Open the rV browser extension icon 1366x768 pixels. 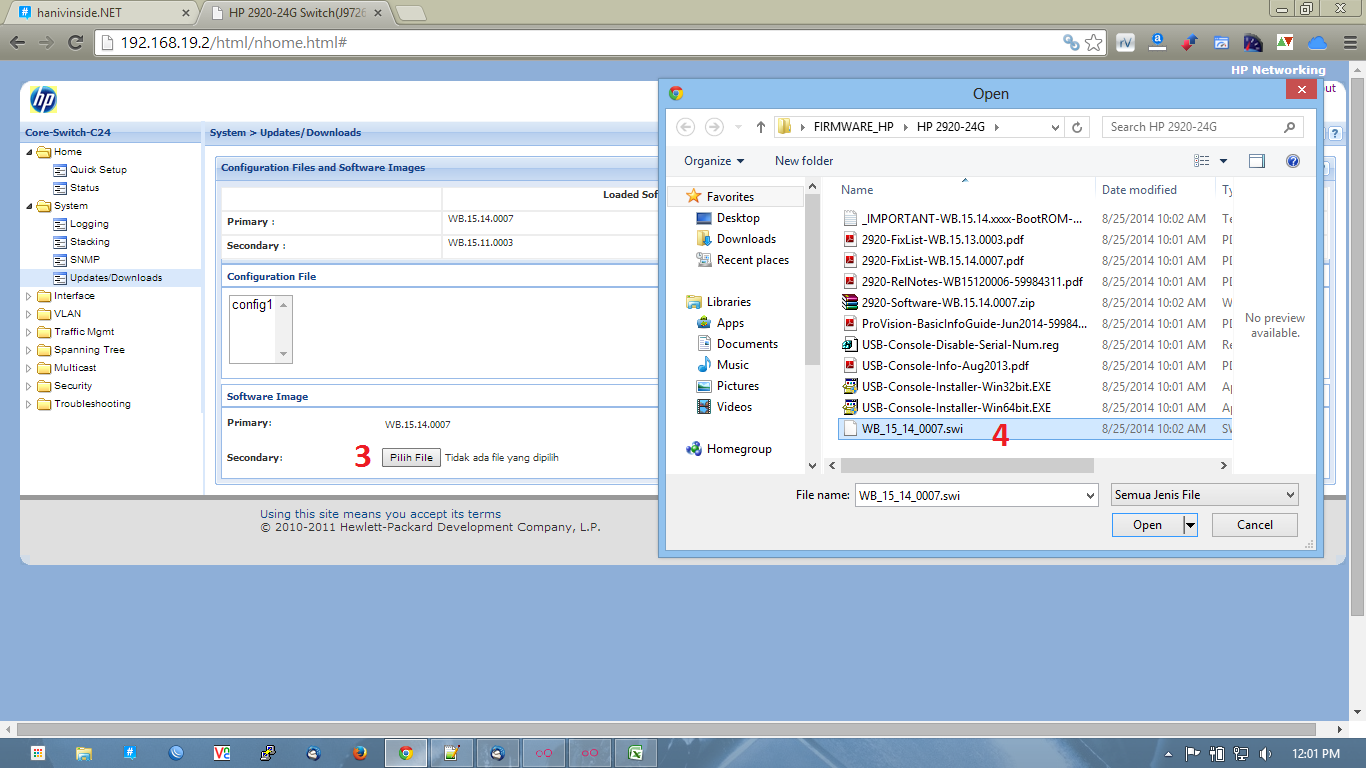(x=1126, y=42)
